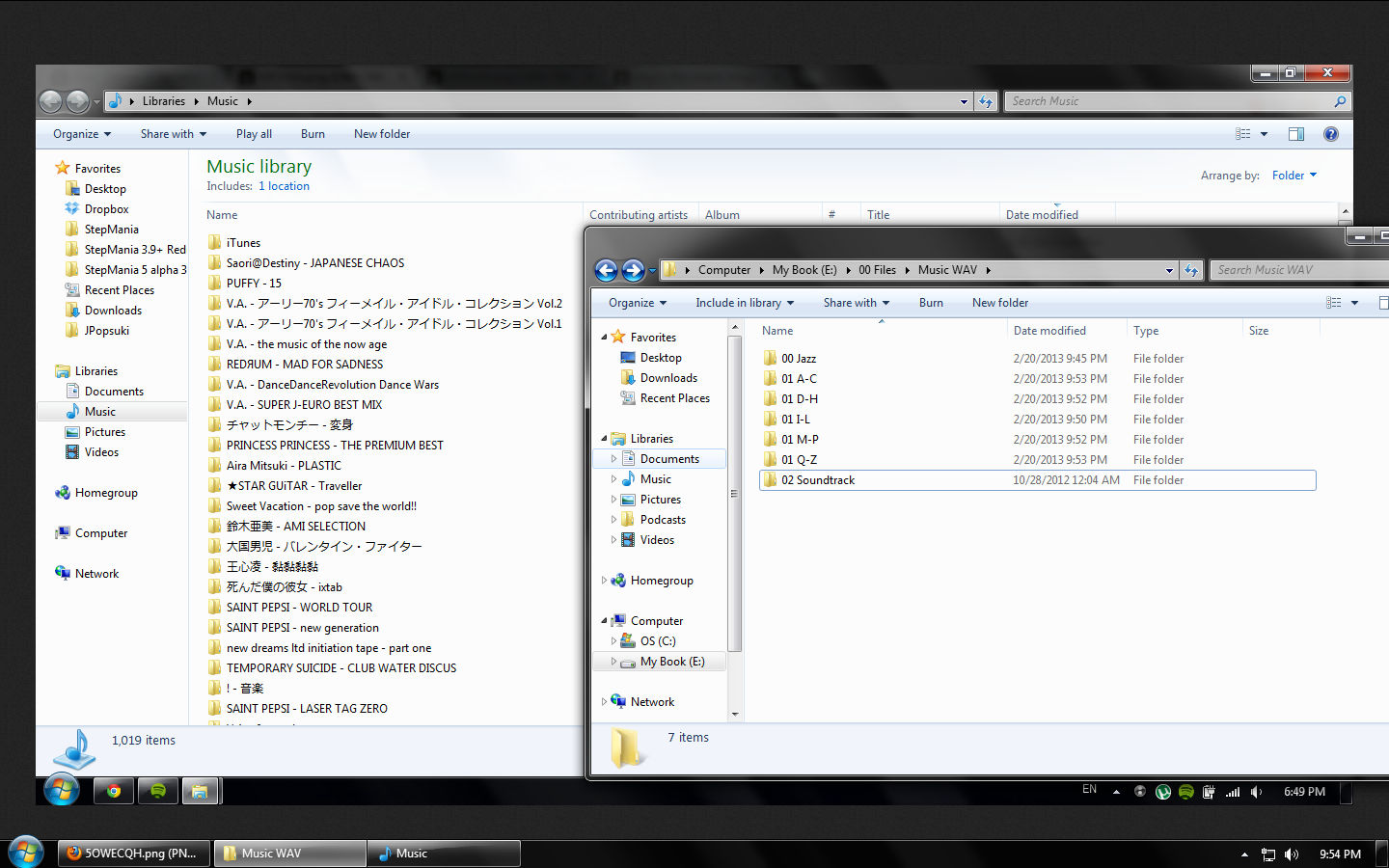Collapse Favorites group in Music WAV sidebar
Image resolution: width=1389 pixels, height=868 pixels.
605,338
